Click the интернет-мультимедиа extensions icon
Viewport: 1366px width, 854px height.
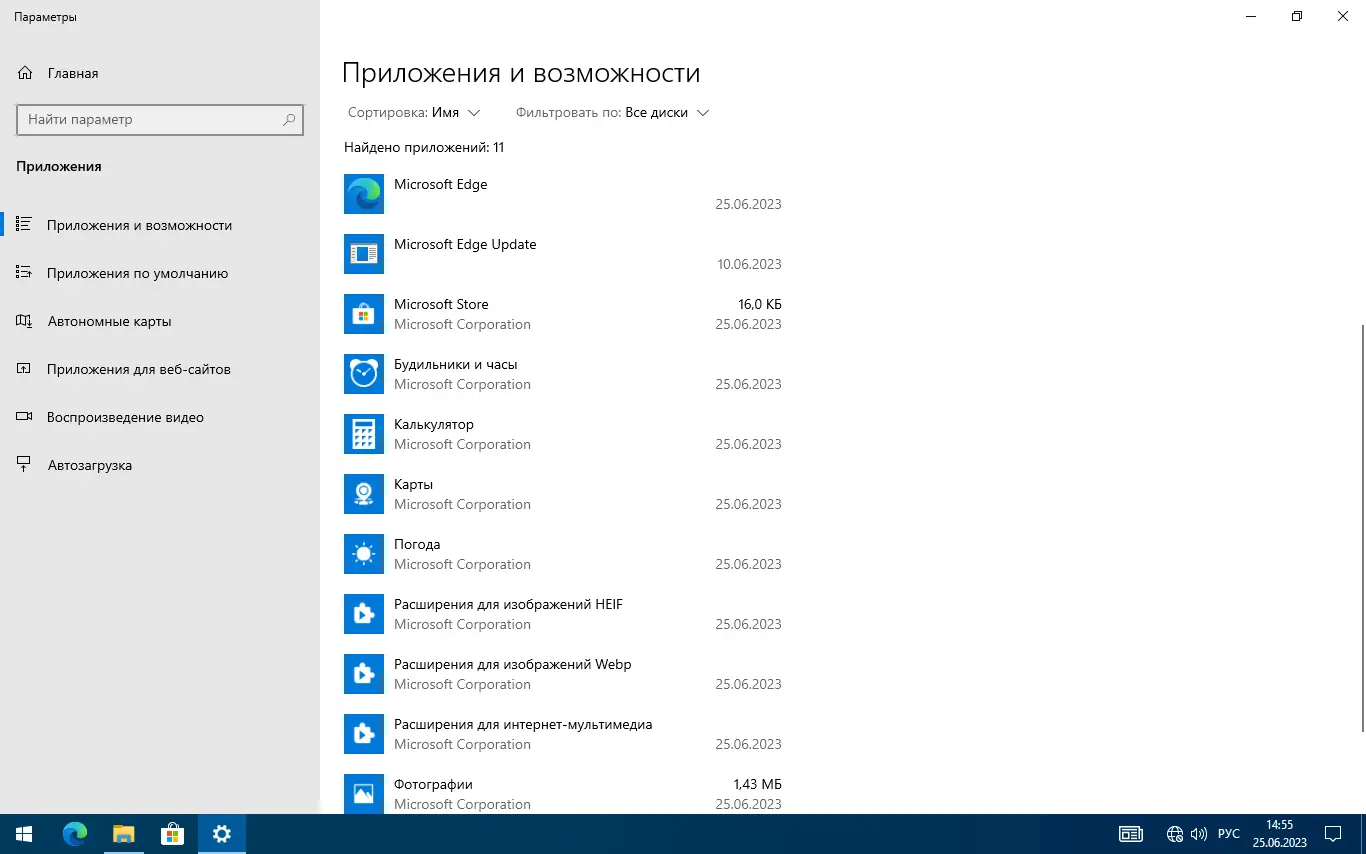(x=364, y=734)
